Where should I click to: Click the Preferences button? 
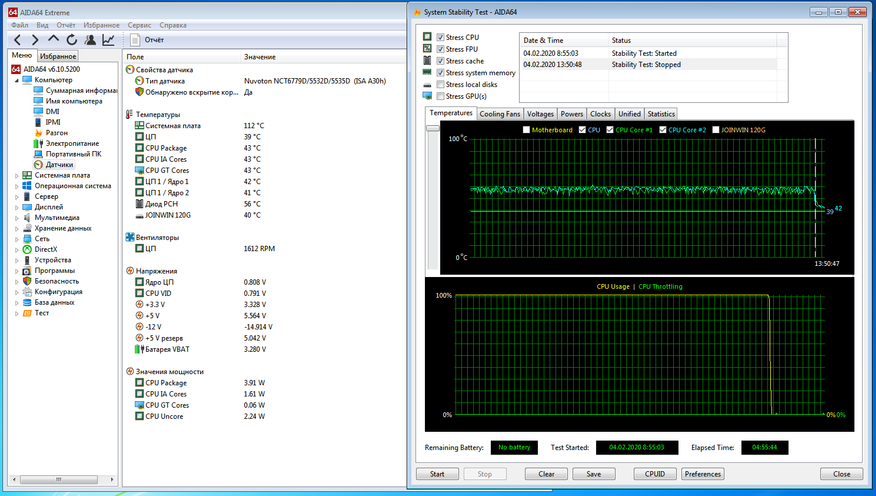coord(703,474)
